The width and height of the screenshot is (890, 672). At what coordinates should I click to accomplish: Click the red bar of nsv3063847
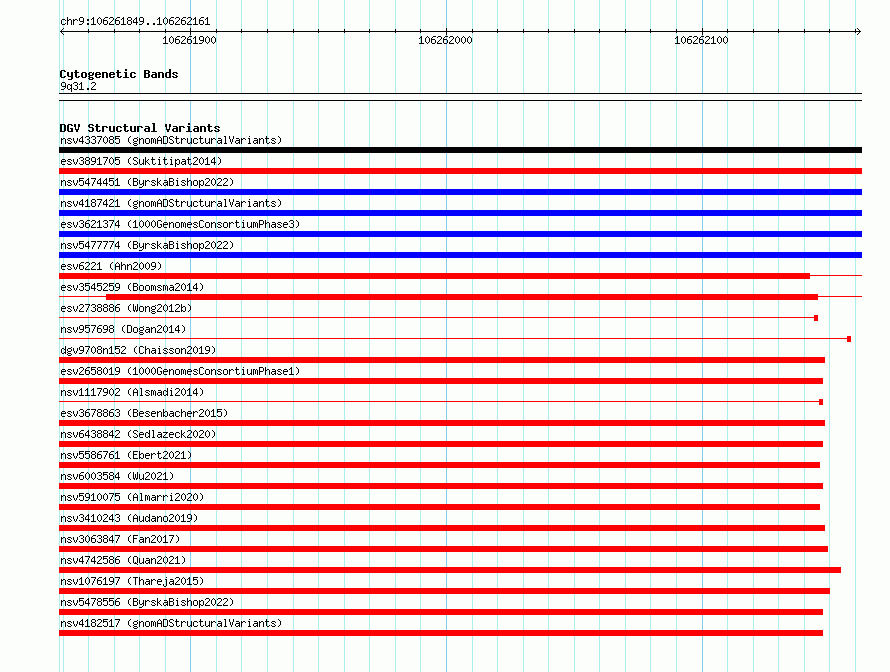[x=443, y=549]
